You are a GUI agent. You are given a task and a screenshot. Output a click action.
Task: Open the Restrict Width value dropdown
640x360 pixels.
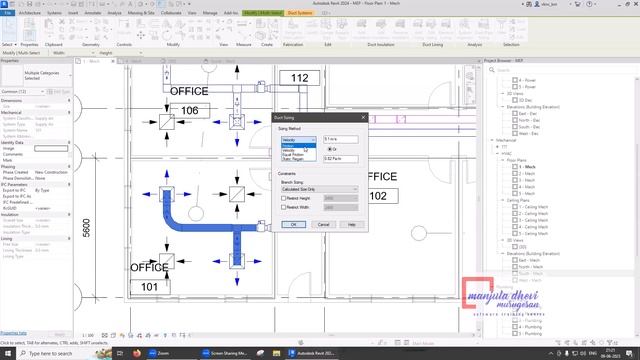pyautogui.click(x=341, y=207)
